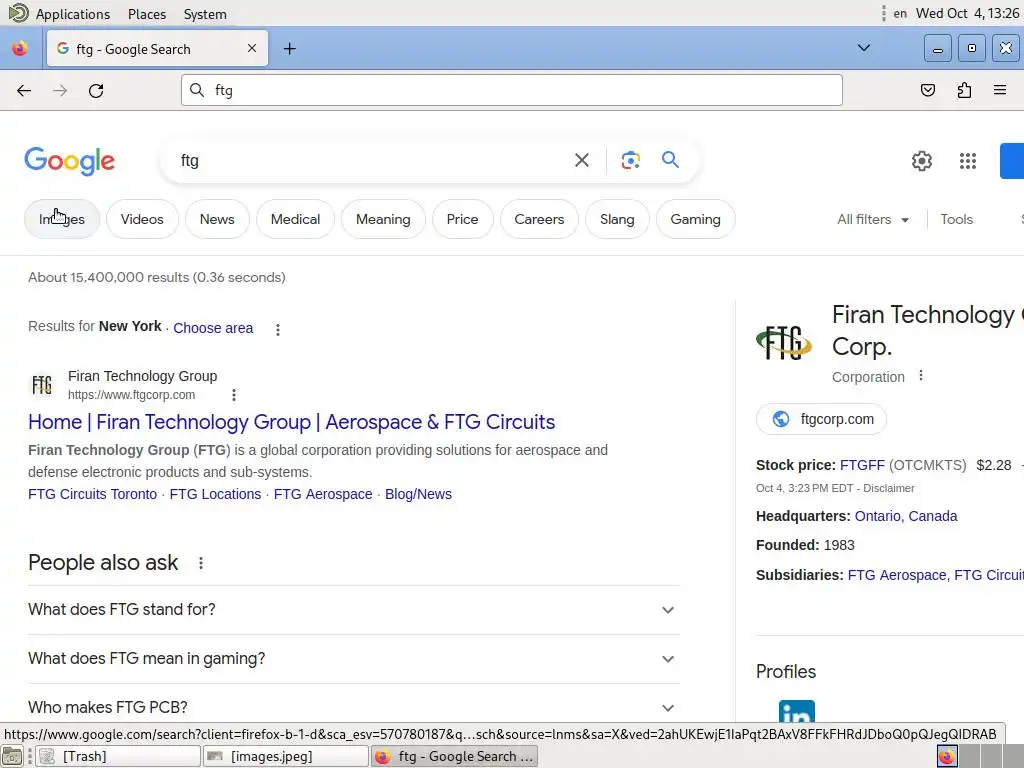Open the LinkedIn profile icon
This screenshot has height=768, width=1024.
[x=797, y=711]
